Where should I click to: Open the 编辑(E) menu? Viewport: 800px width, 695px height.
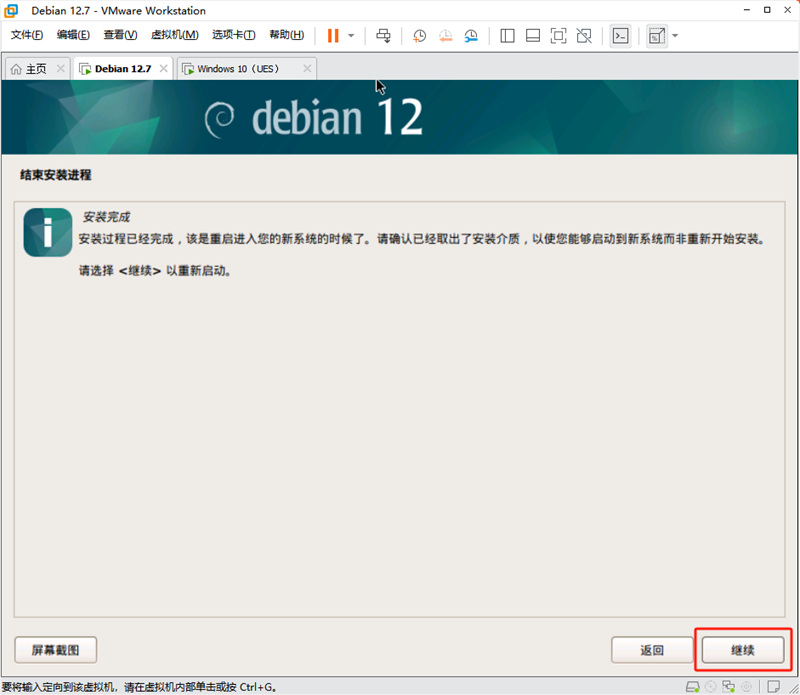point(73,35)
